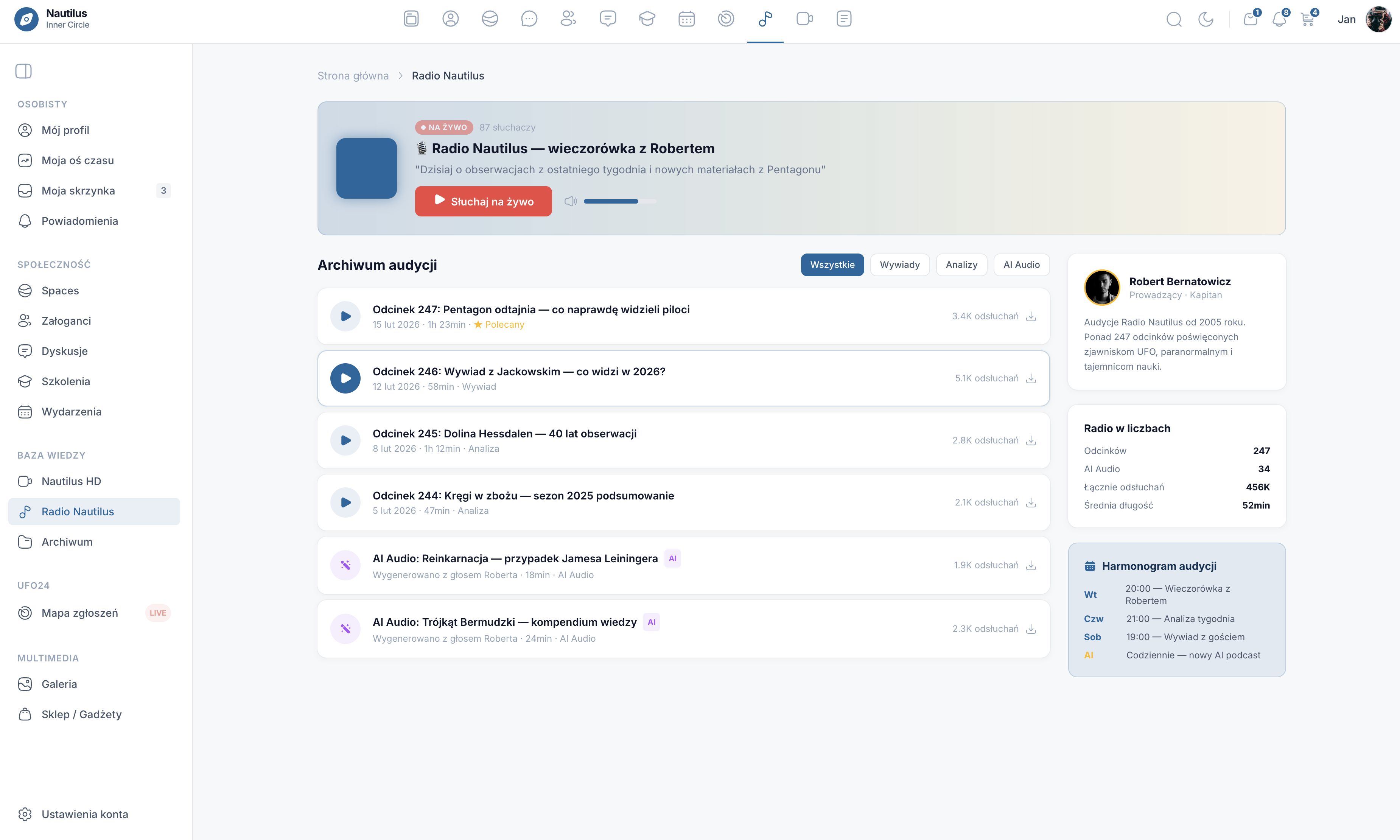
Task: Open the video camera icon in top navigation
Action: (804, 19)
